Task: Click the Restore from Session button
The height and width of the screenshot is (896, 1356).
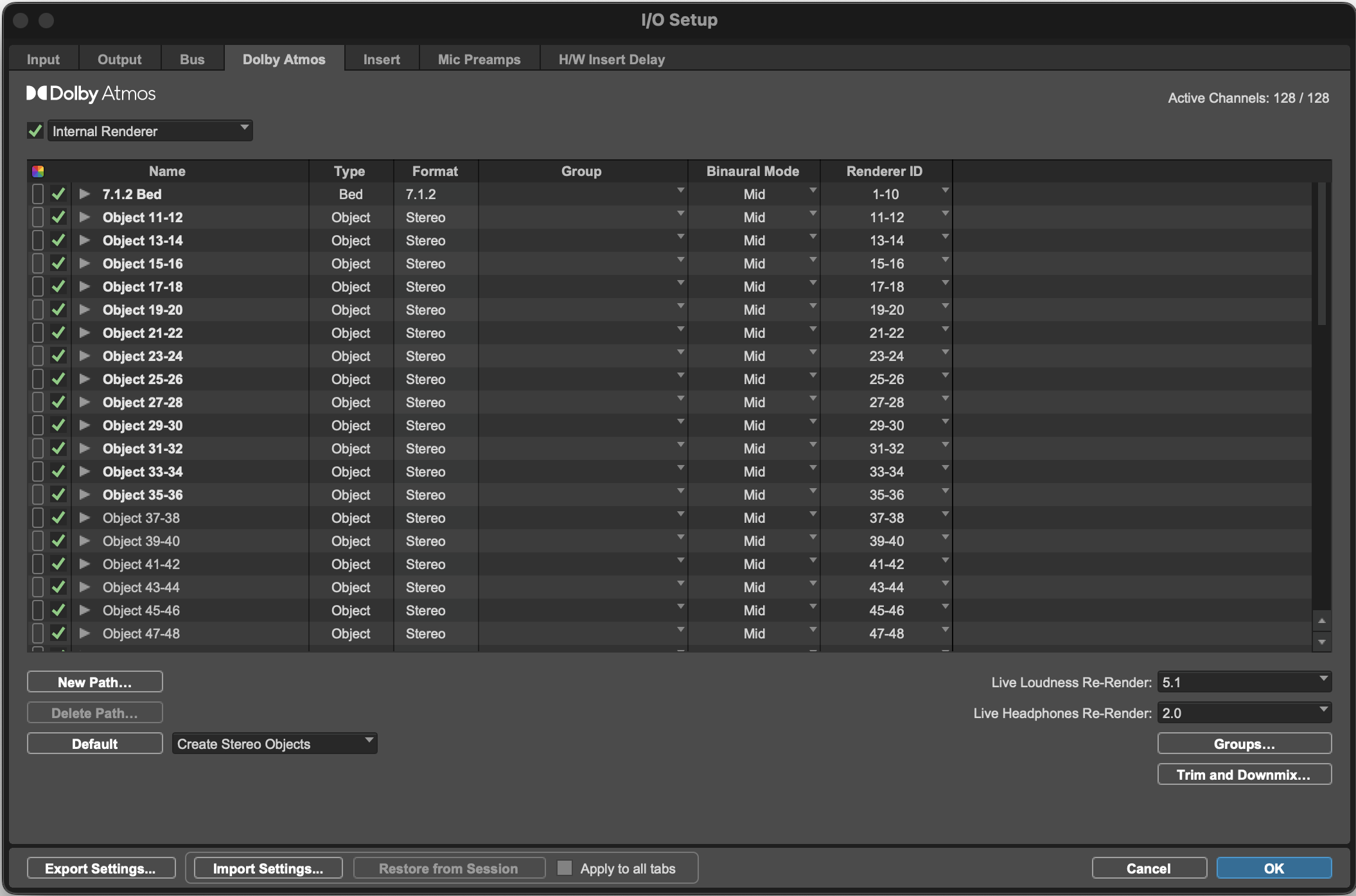Action: 448,868
